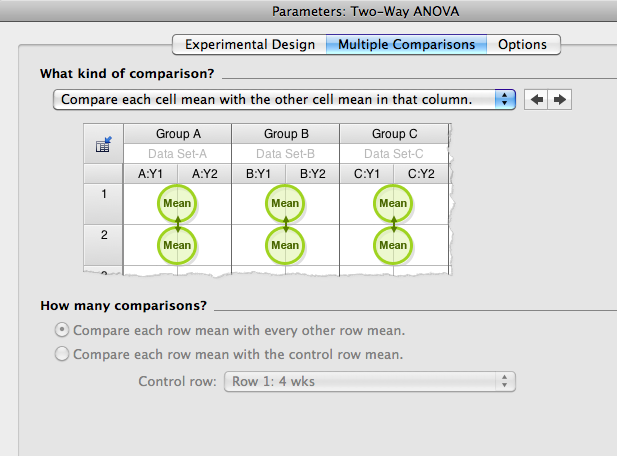Click the row 1 header cell
The image size is (617, 456).
pyautogui.click(x=103, y=194)
